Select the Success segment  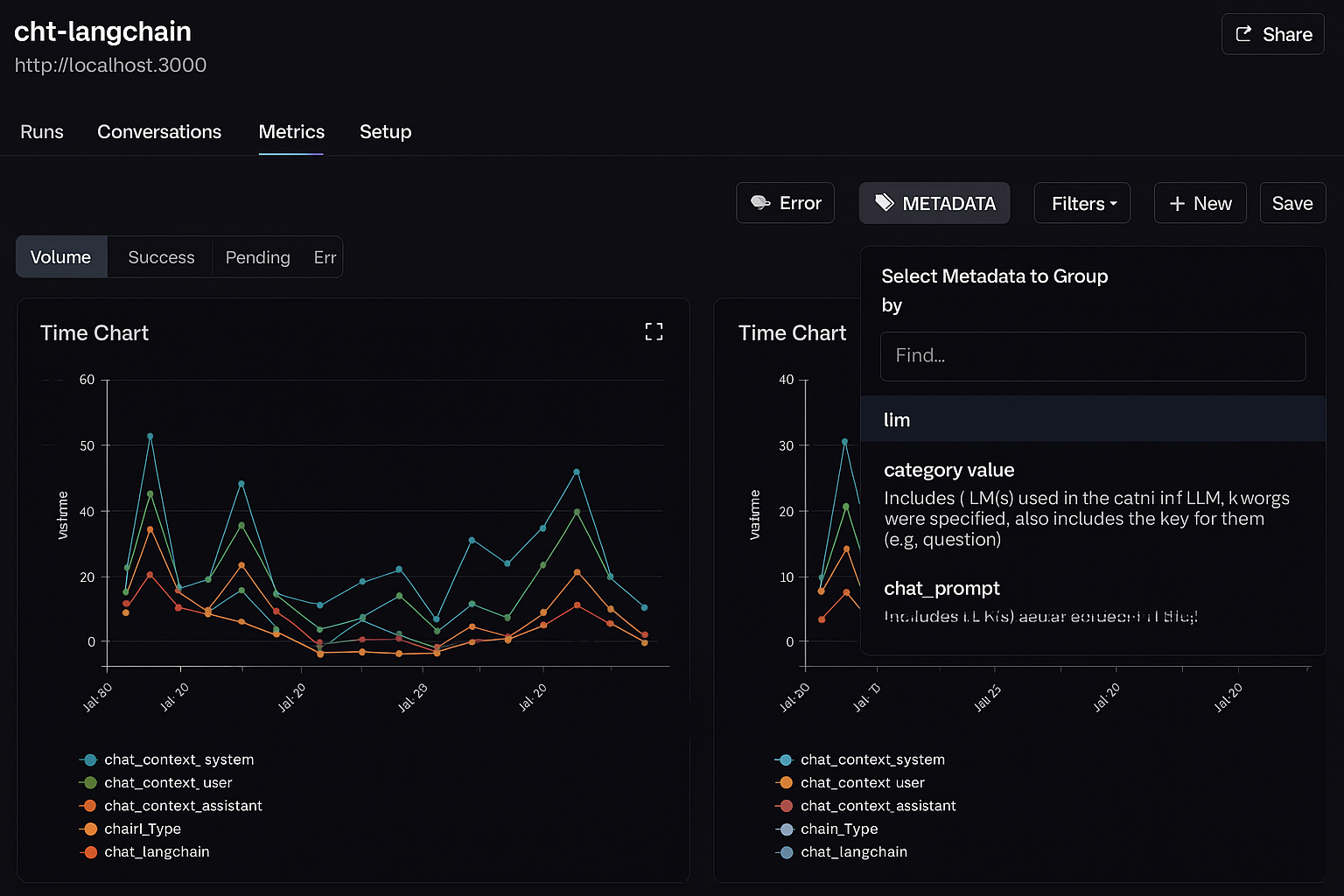pos(161,257)
